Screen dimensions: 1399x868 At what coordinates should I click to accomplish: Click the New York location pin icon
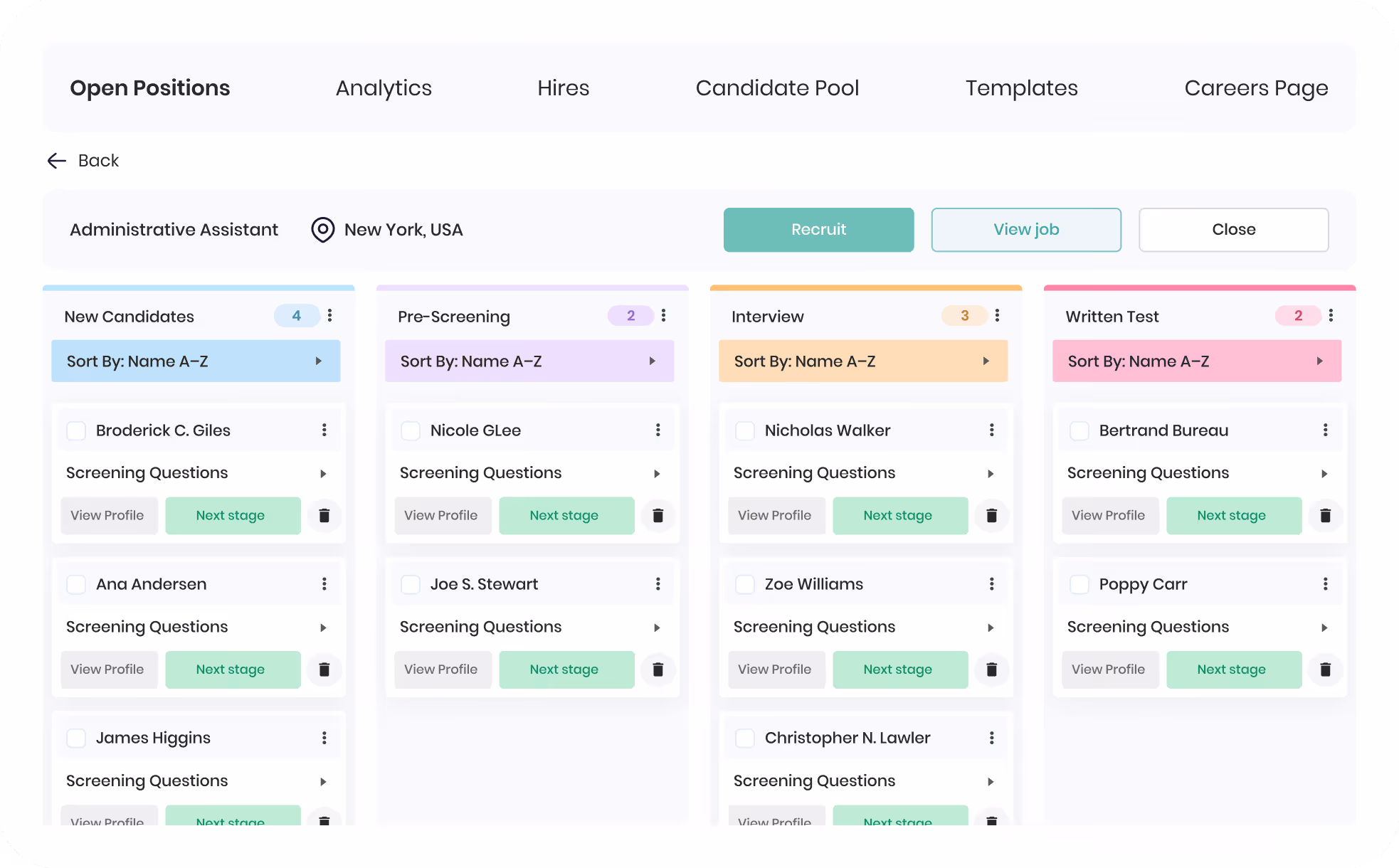point(323,230)
